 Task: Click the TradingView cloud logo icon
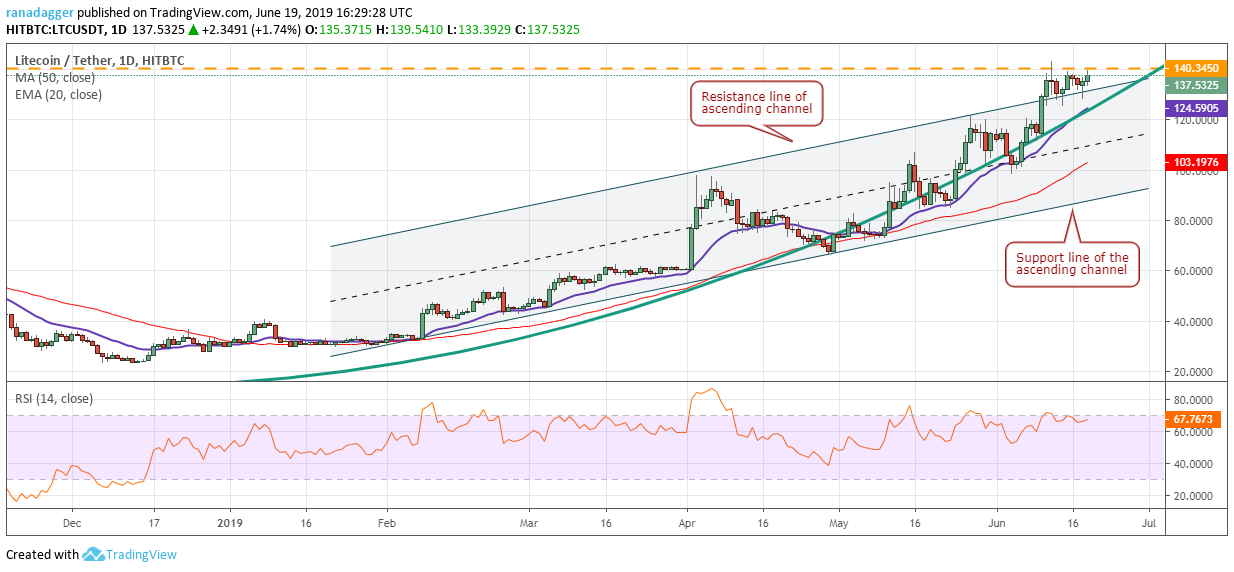[95, 554]
